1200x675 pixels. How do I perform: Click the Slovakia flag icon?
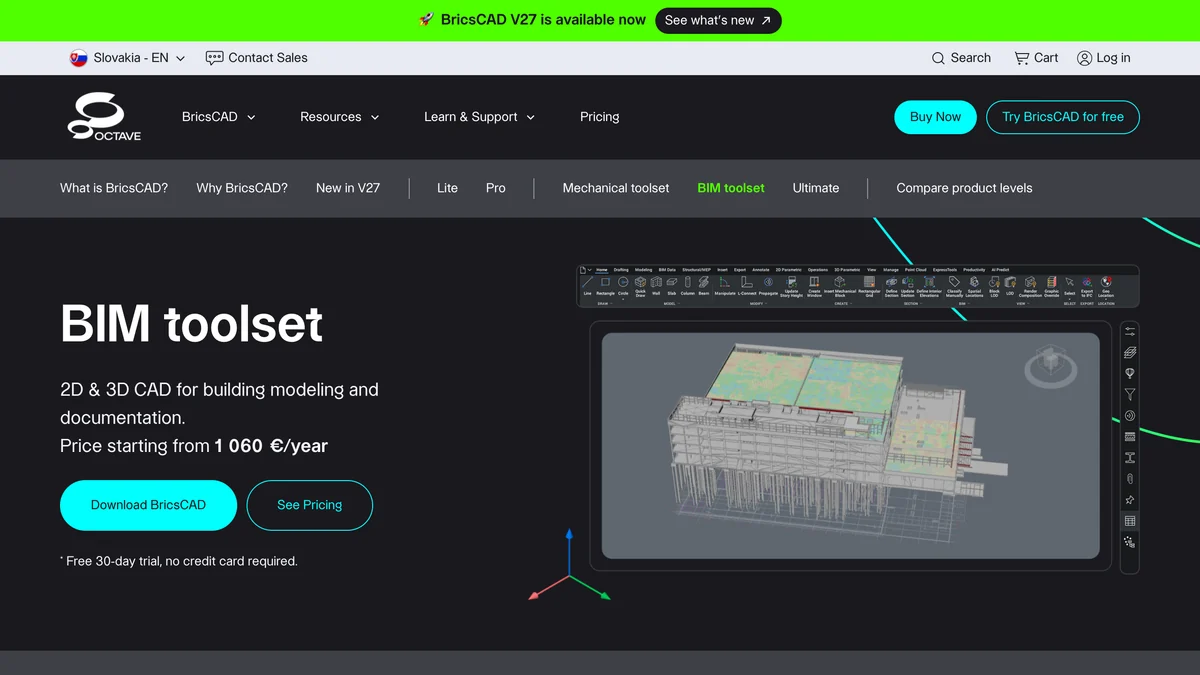pyautogui.click(x=78, y=58)
